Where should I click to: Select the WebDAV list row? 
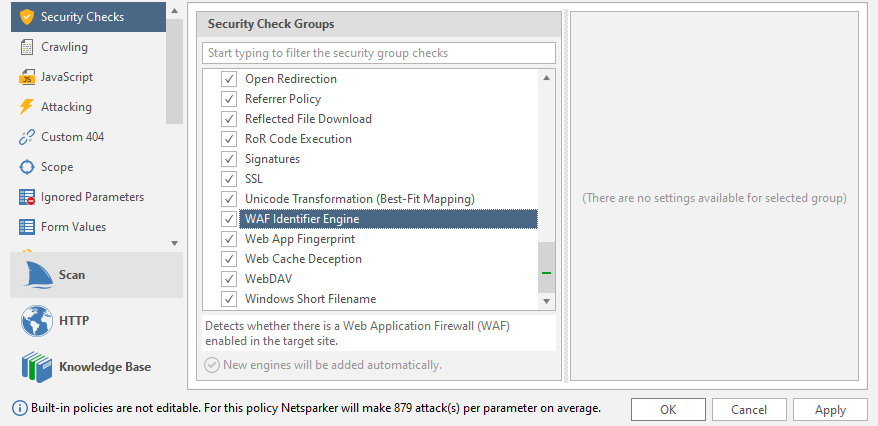pyautogui.click(x=389, y=279)
